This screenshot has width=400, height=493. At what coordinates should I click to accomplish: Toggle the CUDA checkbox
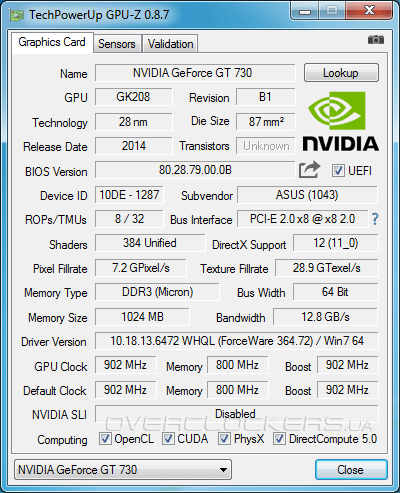[168, 439]
